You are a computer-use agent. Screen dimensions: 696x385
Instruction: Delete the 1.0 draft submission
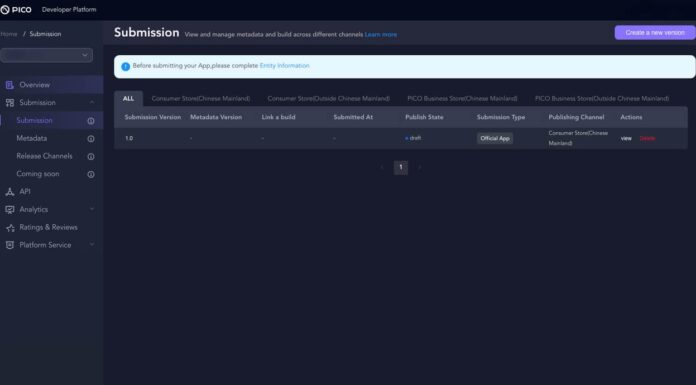pyautogui.click(x=647, y=139)
